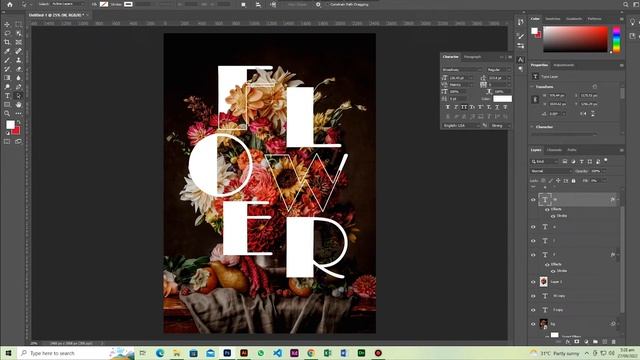Hide the fourth text layer with effects
The width and height of the screenshot is (640, 360).
click(533, 255)
